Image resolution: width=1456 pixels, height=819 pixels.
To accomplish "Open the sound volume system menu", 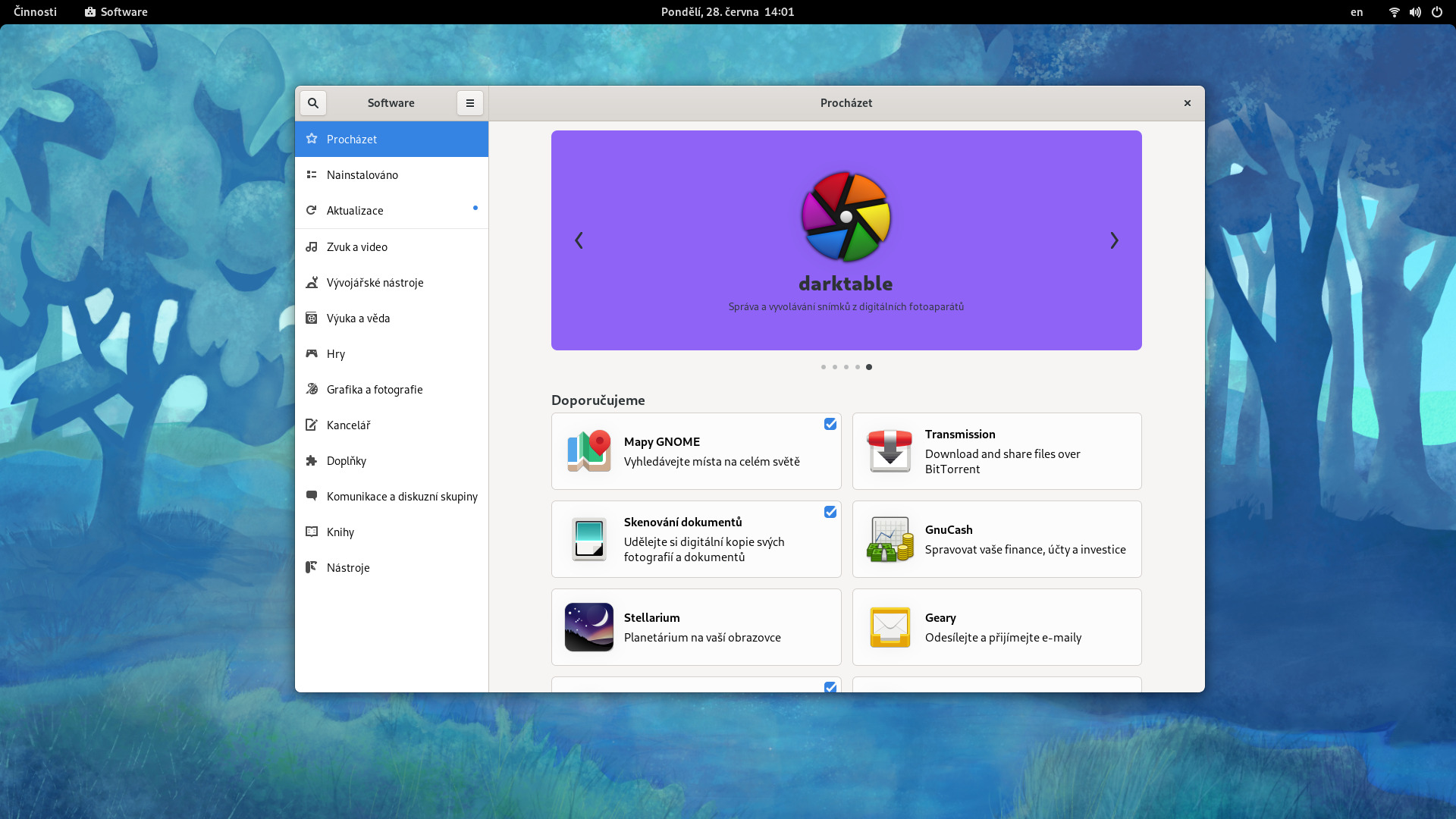I will tap(1415, 12).
